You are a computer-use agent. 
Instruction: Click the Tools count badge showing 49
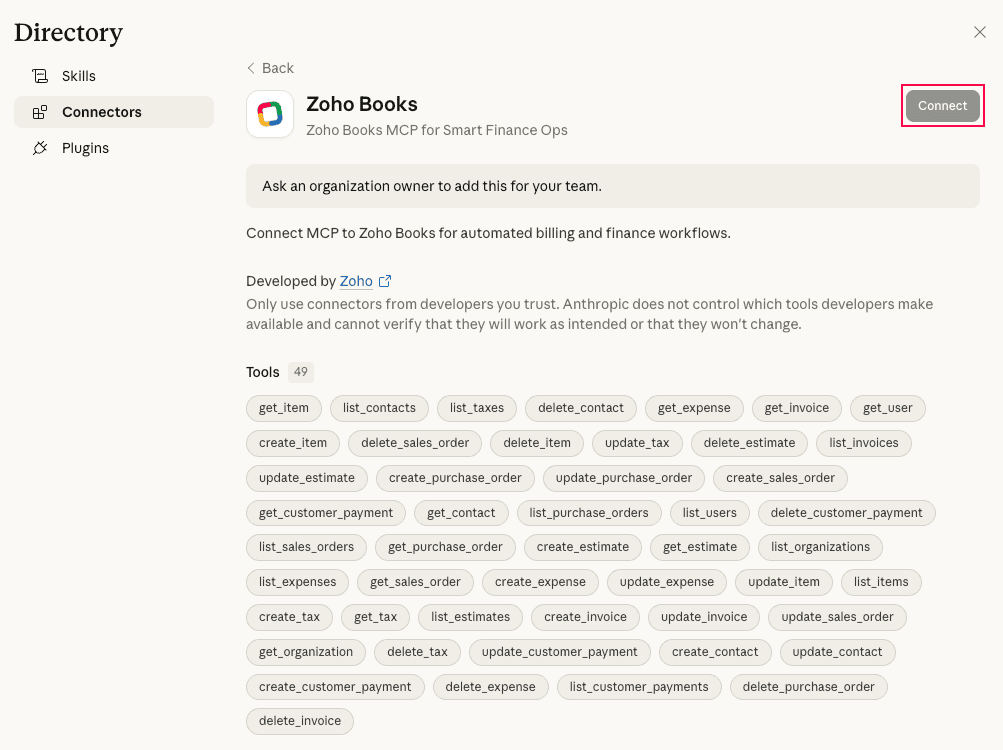[x=303, y=371]
